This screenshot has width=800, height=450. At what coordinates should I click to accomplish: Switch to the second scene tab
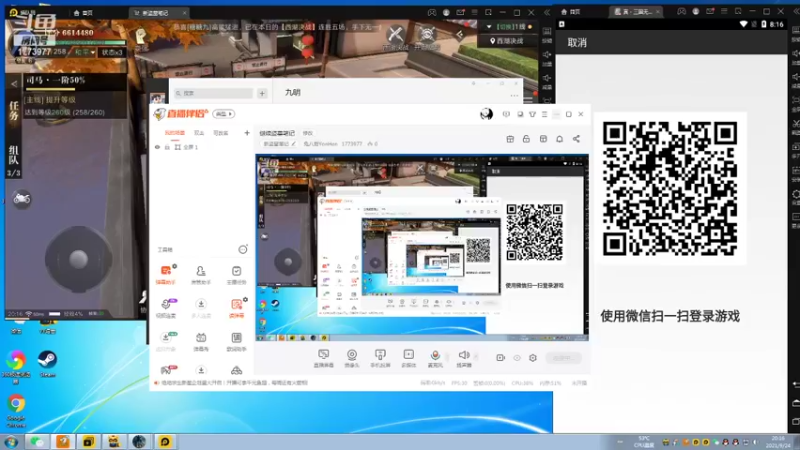[x=199, y=133]
